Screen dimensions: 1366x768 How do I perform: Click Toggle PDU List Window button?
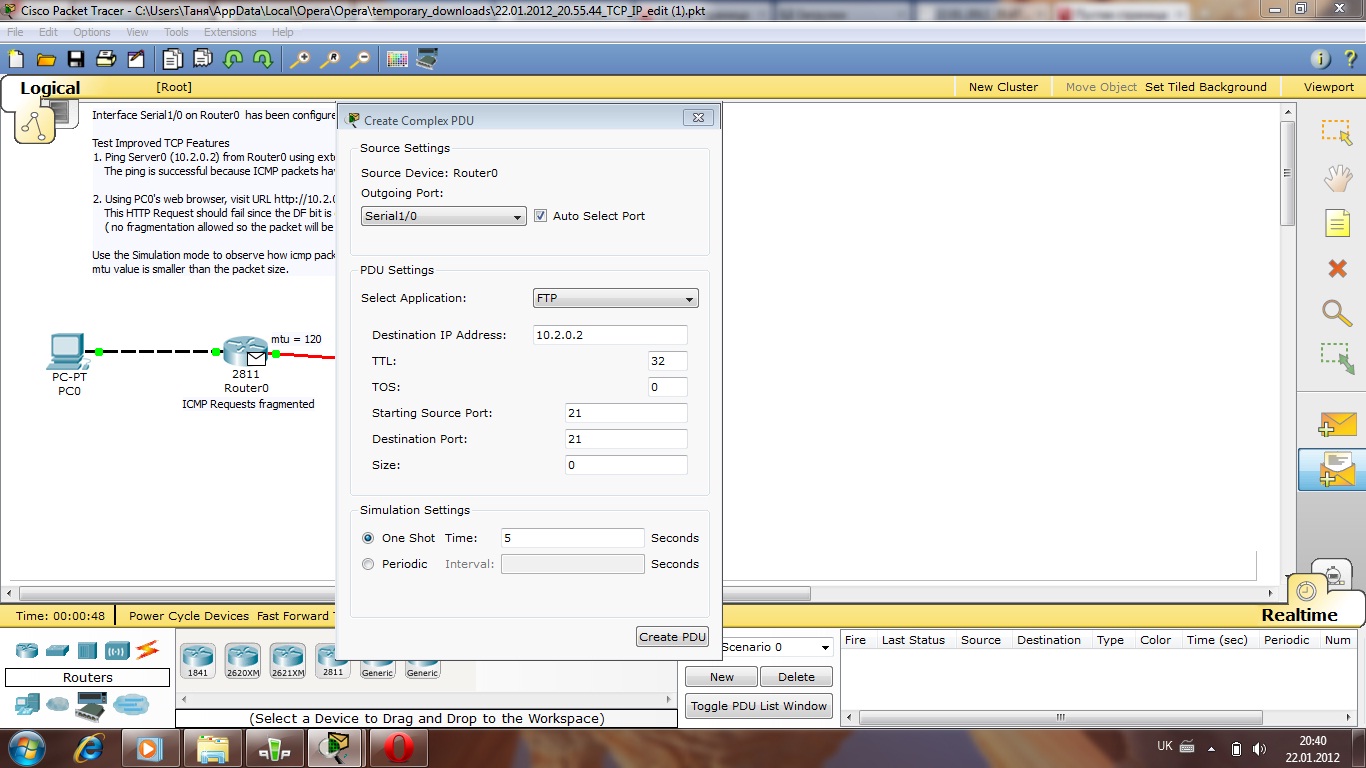click(x=759, y=706)
